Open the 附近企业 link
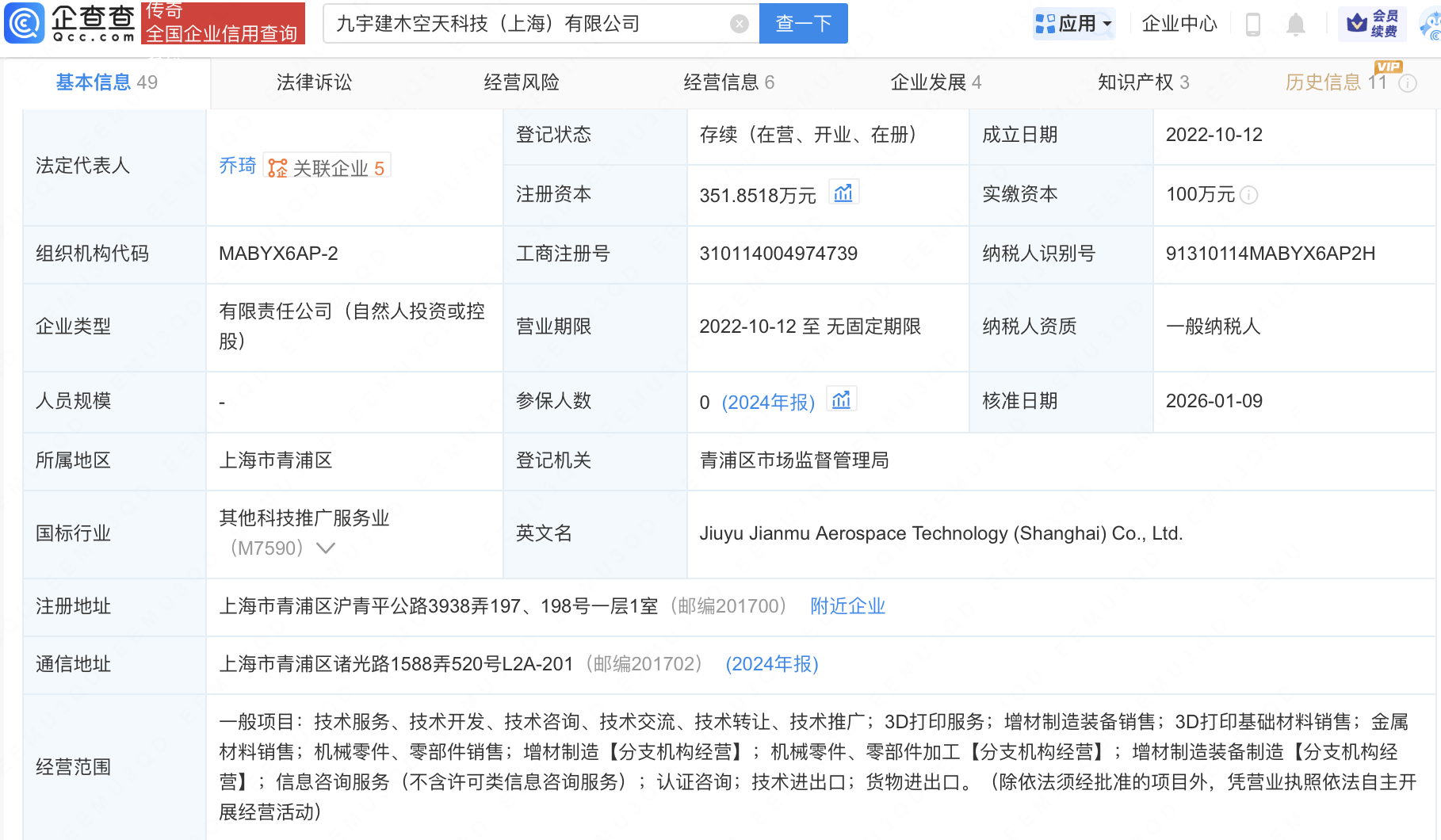Image resolution: width=1441 pixels, height=840 pixels. coord(847,606)
